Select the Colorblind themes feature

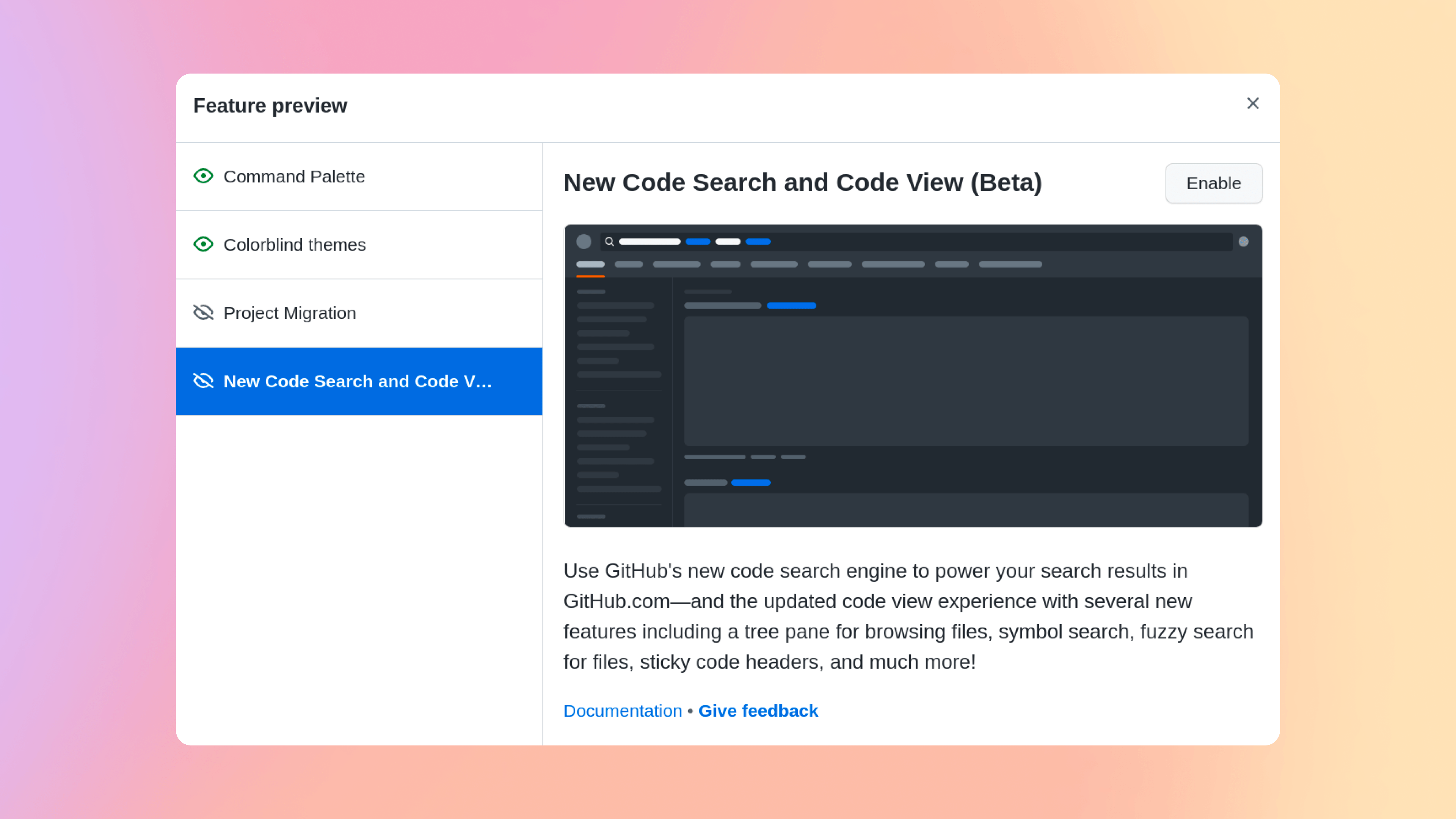pos(295,245)
